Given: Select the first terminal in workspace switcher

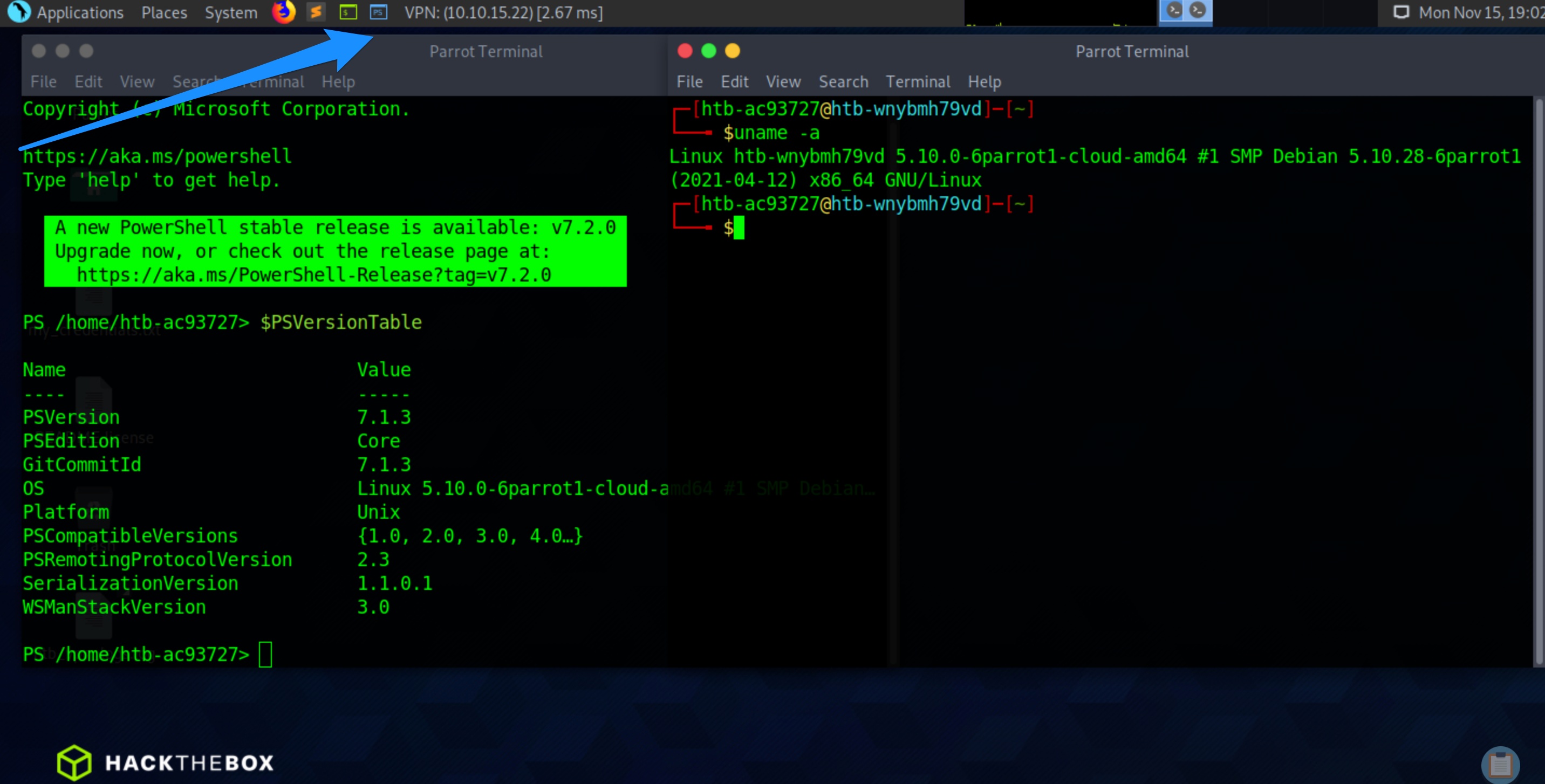Looking at the screenshot, I should 1173,11.
